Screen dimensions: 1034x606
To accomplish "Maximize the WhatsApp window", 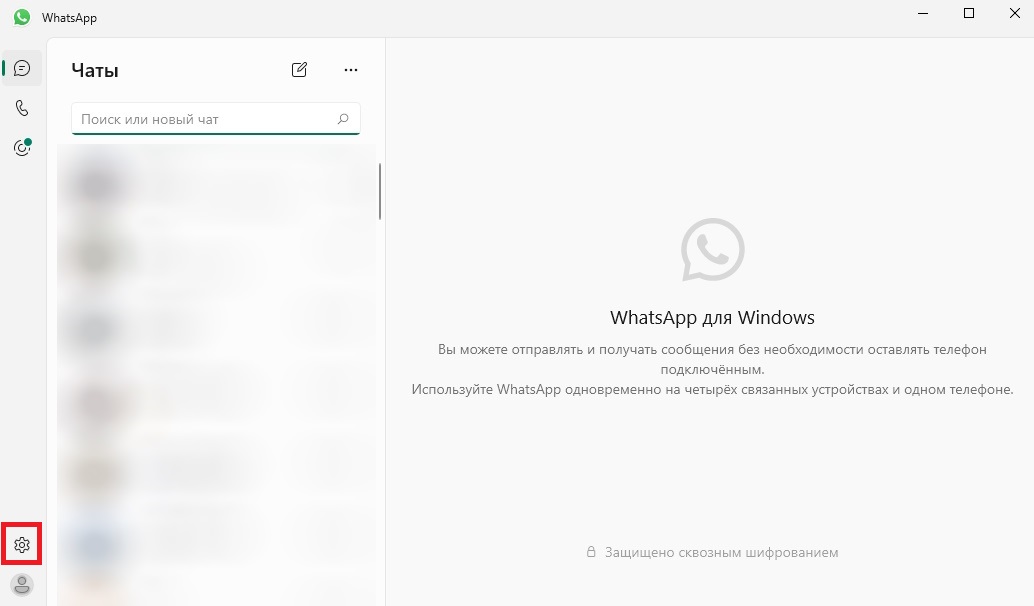I will pos(969,14).
